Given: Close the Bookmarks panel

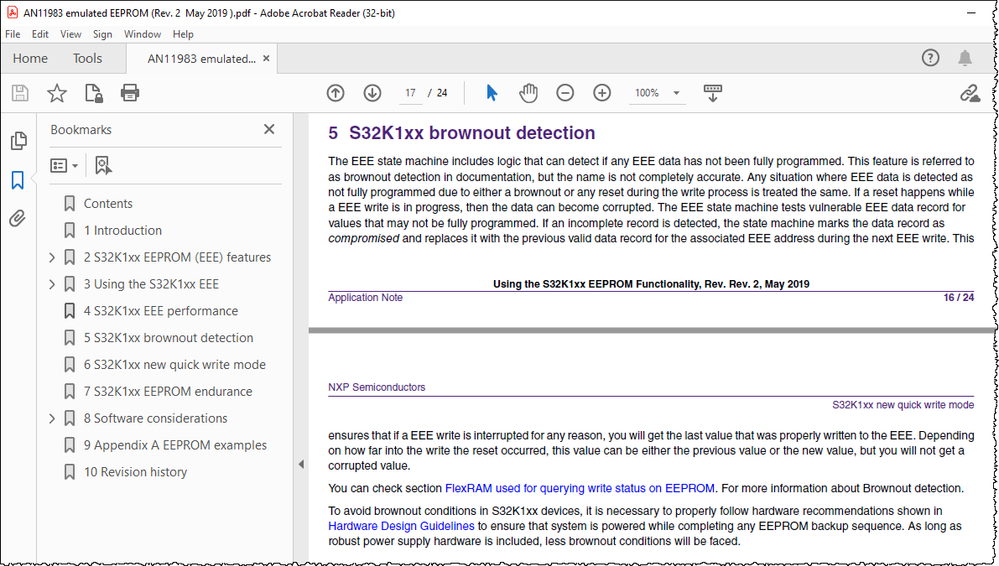Looking at the screenshot, I should tap(270, 129).
